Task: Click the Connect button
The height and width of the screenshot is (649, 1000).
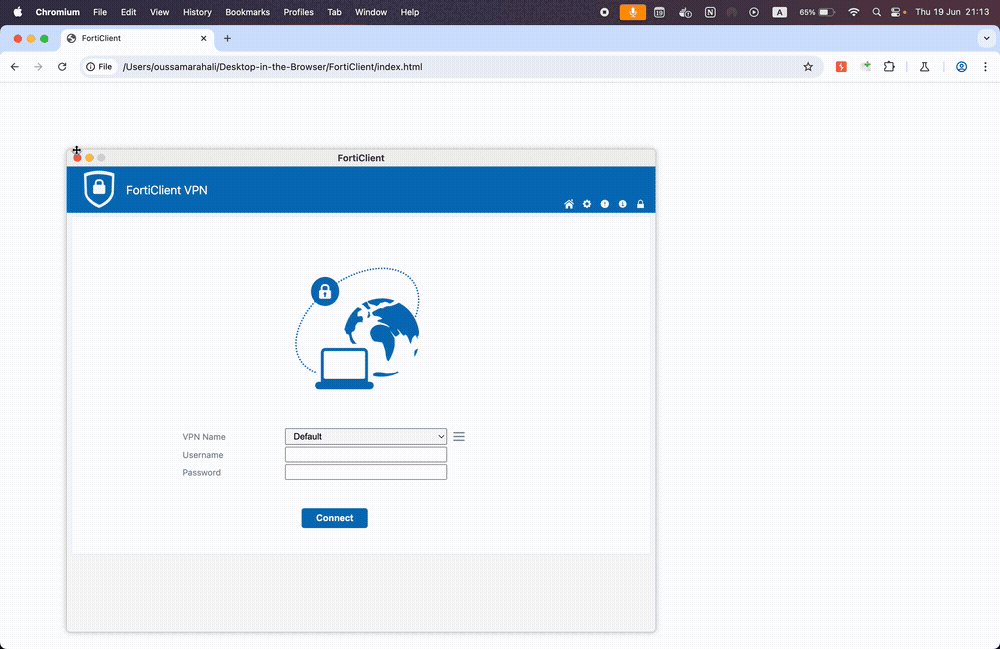Action: pos(334,518)
